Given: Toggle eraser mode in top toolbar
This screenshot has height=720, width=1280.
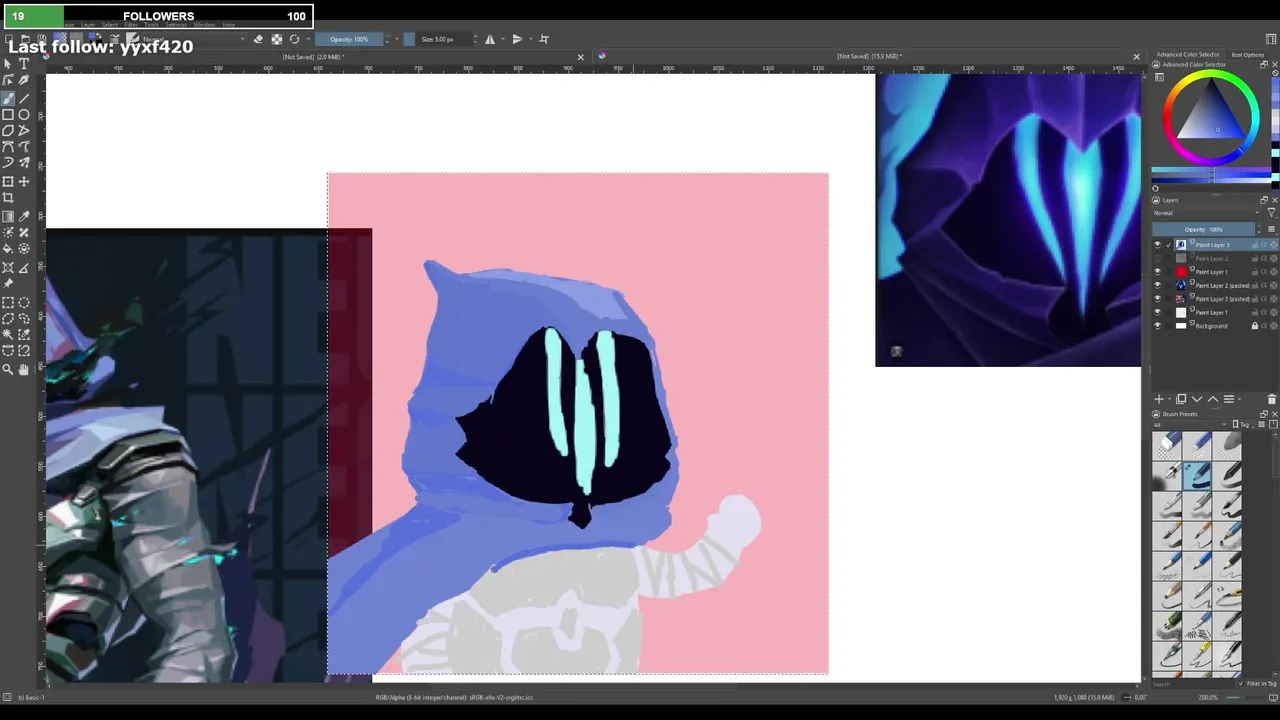Looking at the screenshot, I should pos(258,39).
